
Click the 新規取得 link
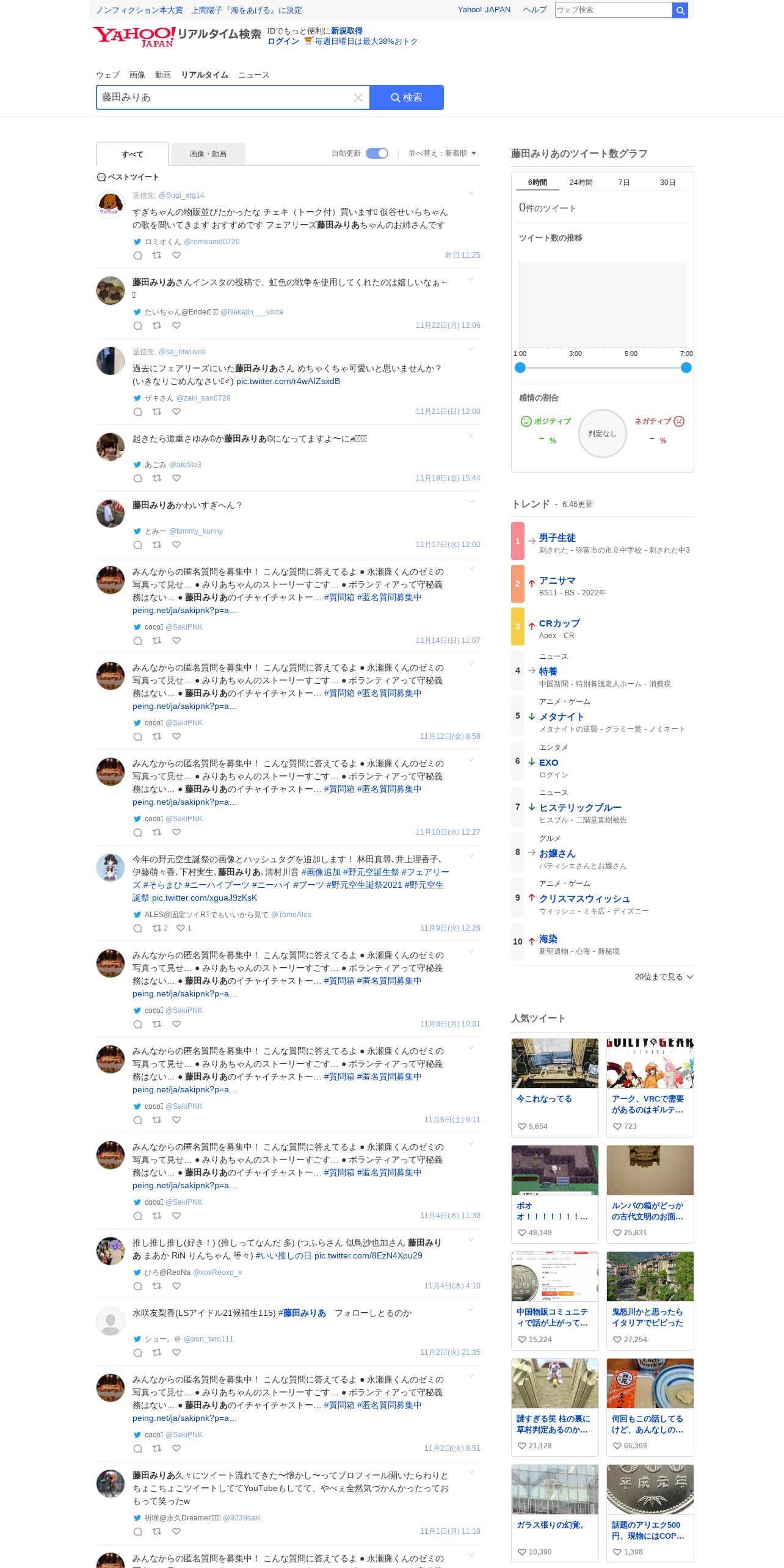click(347, 31)
